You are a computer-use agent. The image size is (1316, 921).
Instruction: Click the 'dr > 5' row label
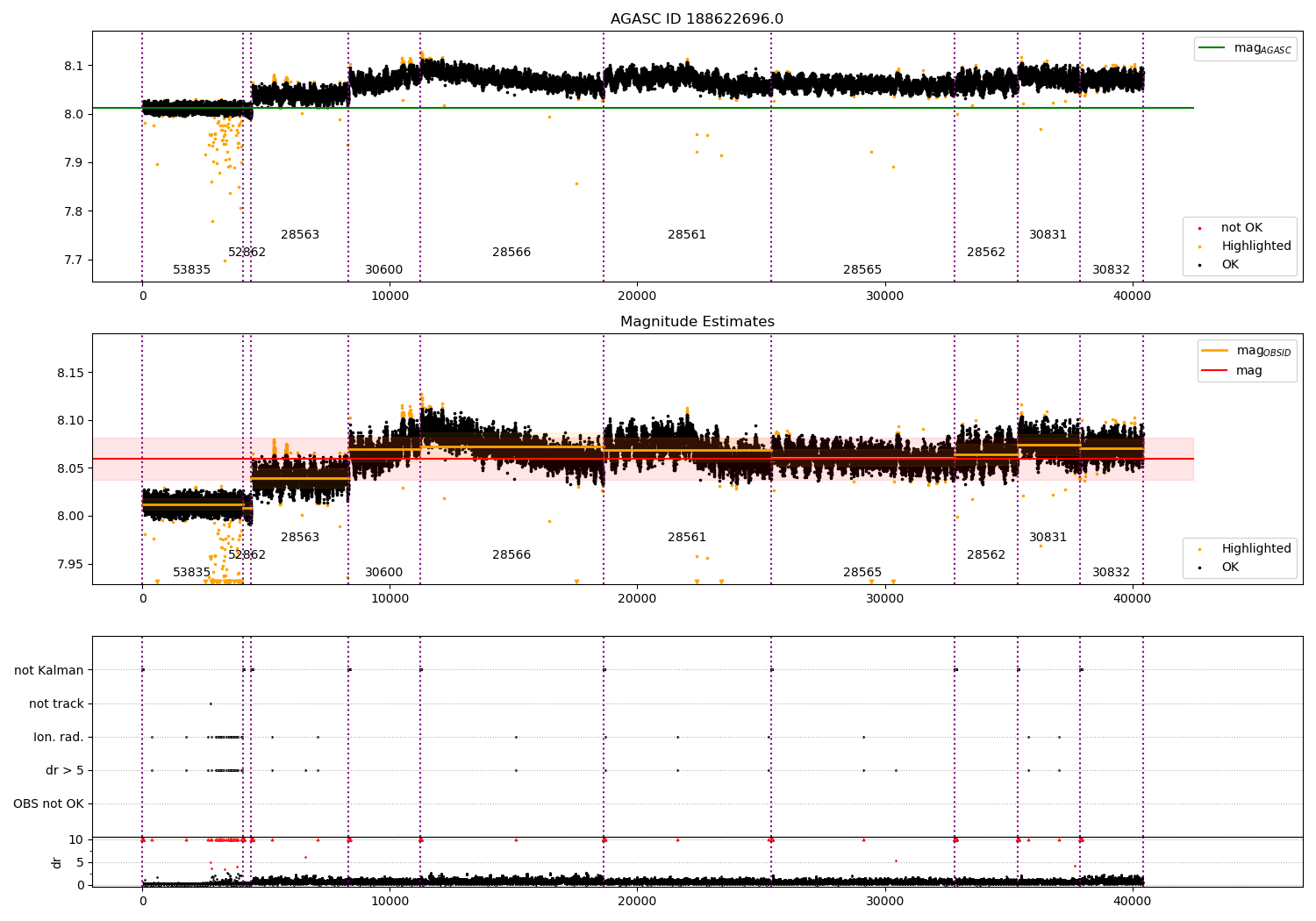[x=65, y=770]
